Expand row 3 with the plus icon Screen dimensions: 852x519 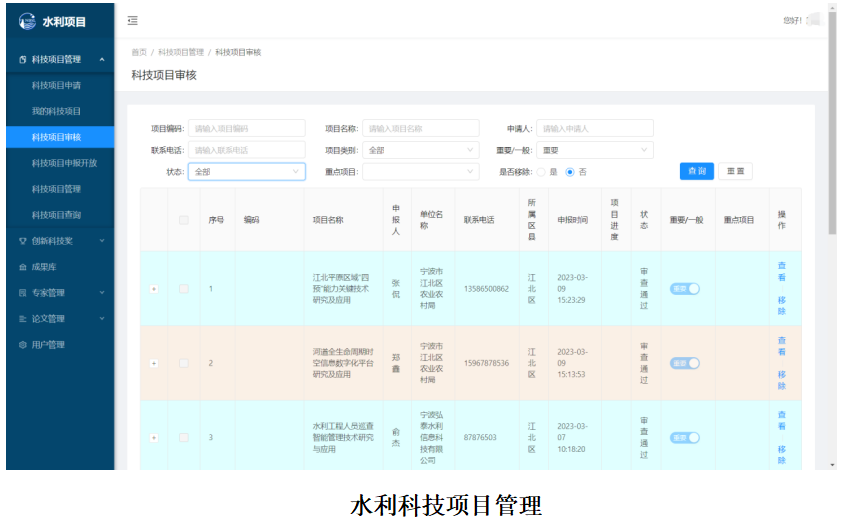(154, 437)
